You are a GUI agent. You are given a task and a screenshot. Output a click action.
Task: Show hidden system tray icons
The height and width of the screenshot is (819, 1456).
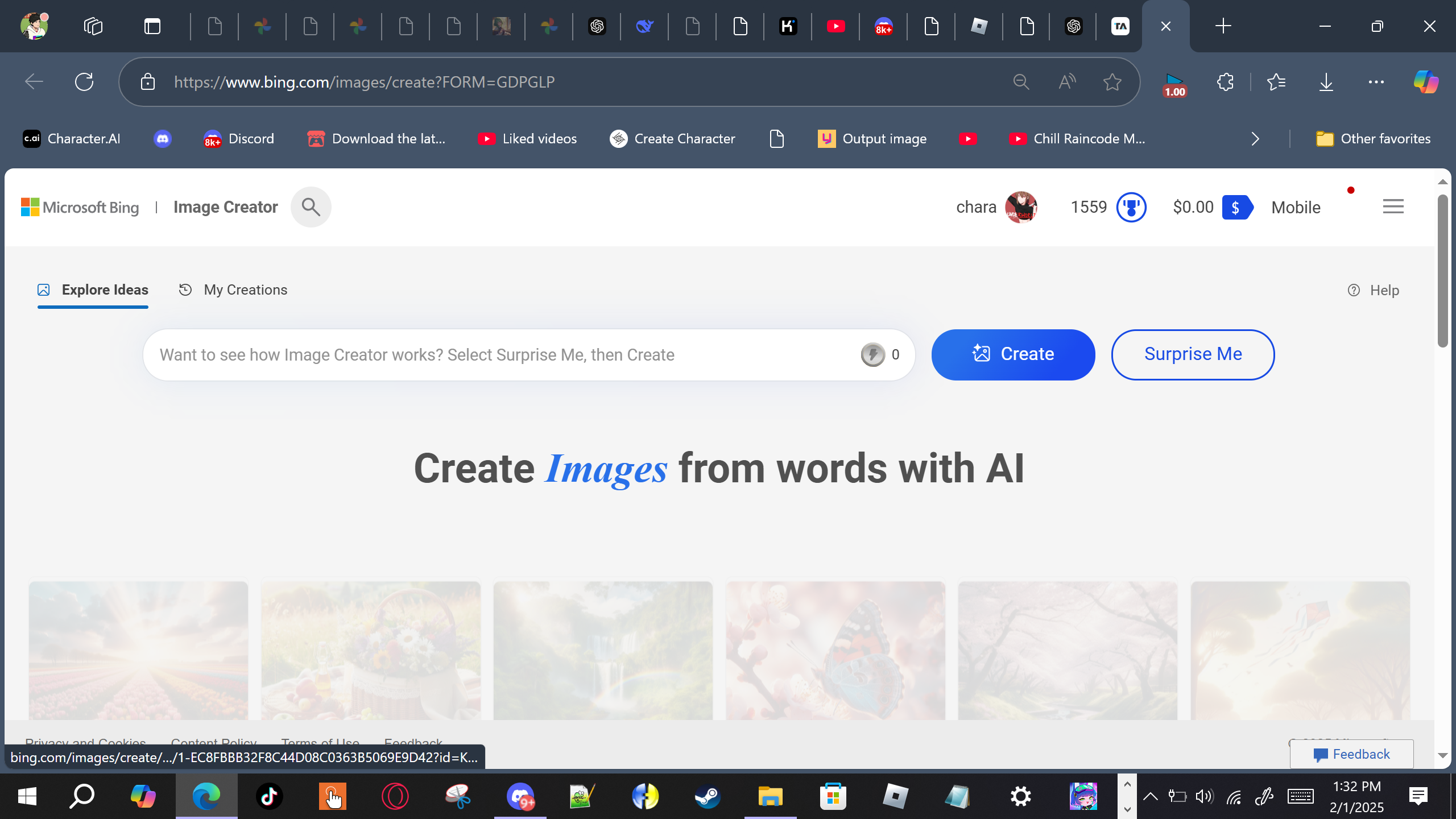(1150, 796)
